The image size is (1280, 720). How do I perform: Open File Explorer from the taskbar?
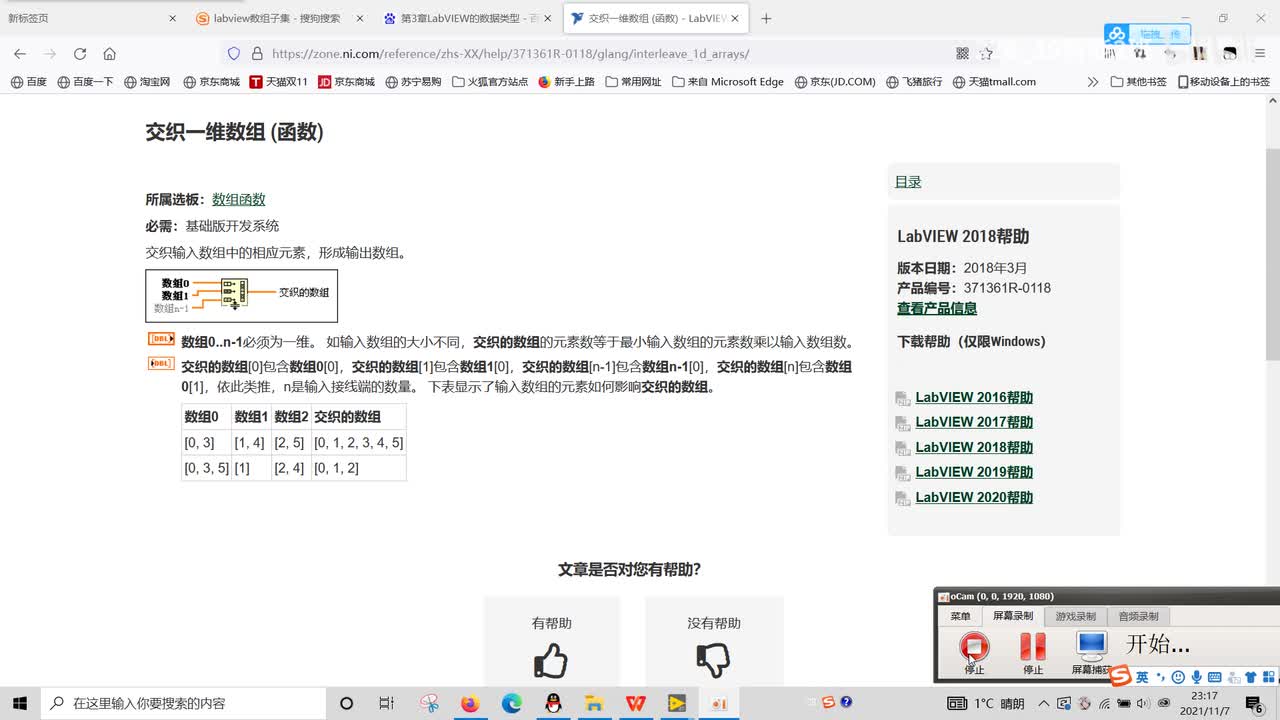click(x=594, y=703)
